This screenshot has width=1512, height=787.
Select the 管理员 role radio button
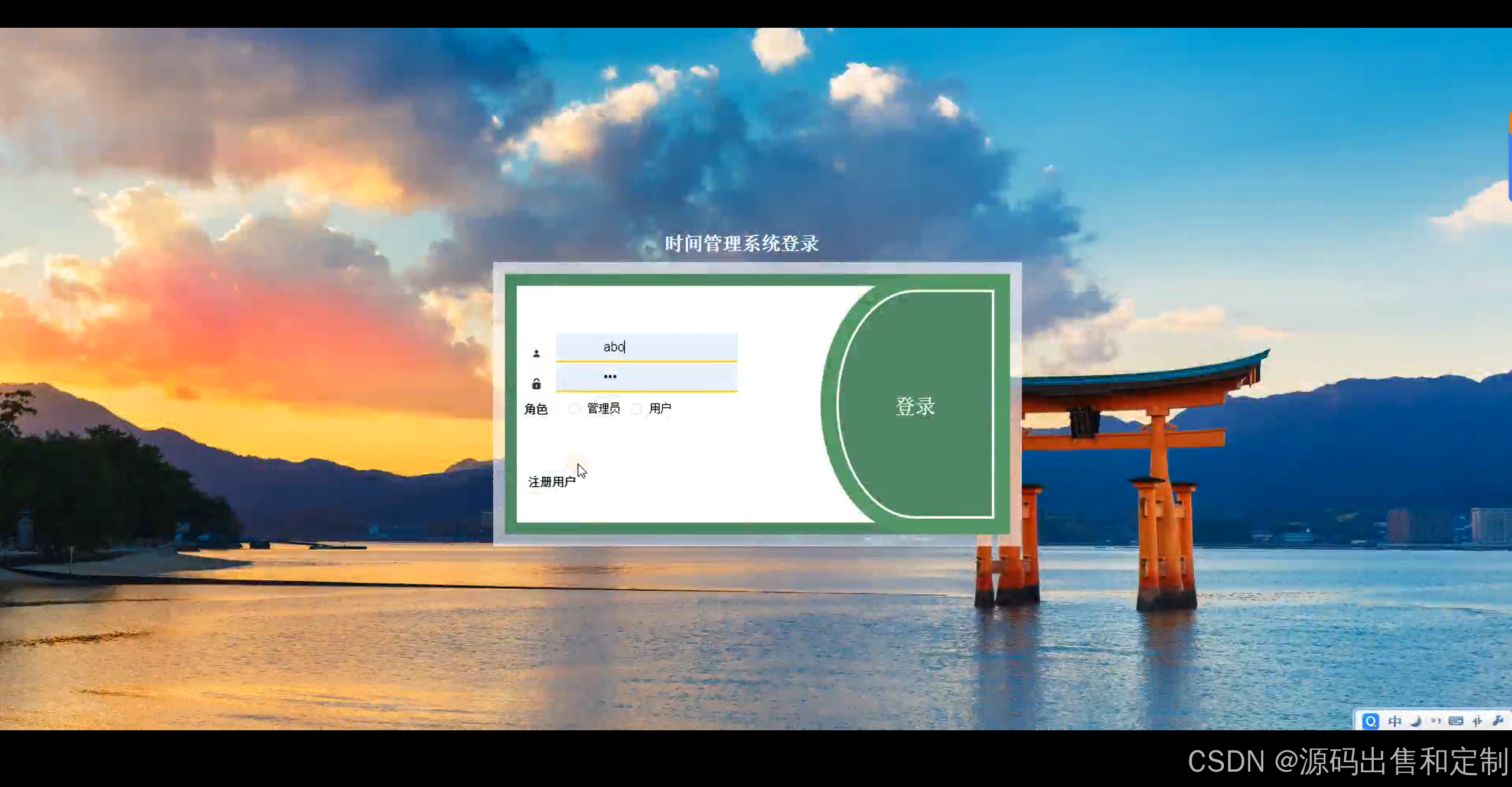click(574, 409)
